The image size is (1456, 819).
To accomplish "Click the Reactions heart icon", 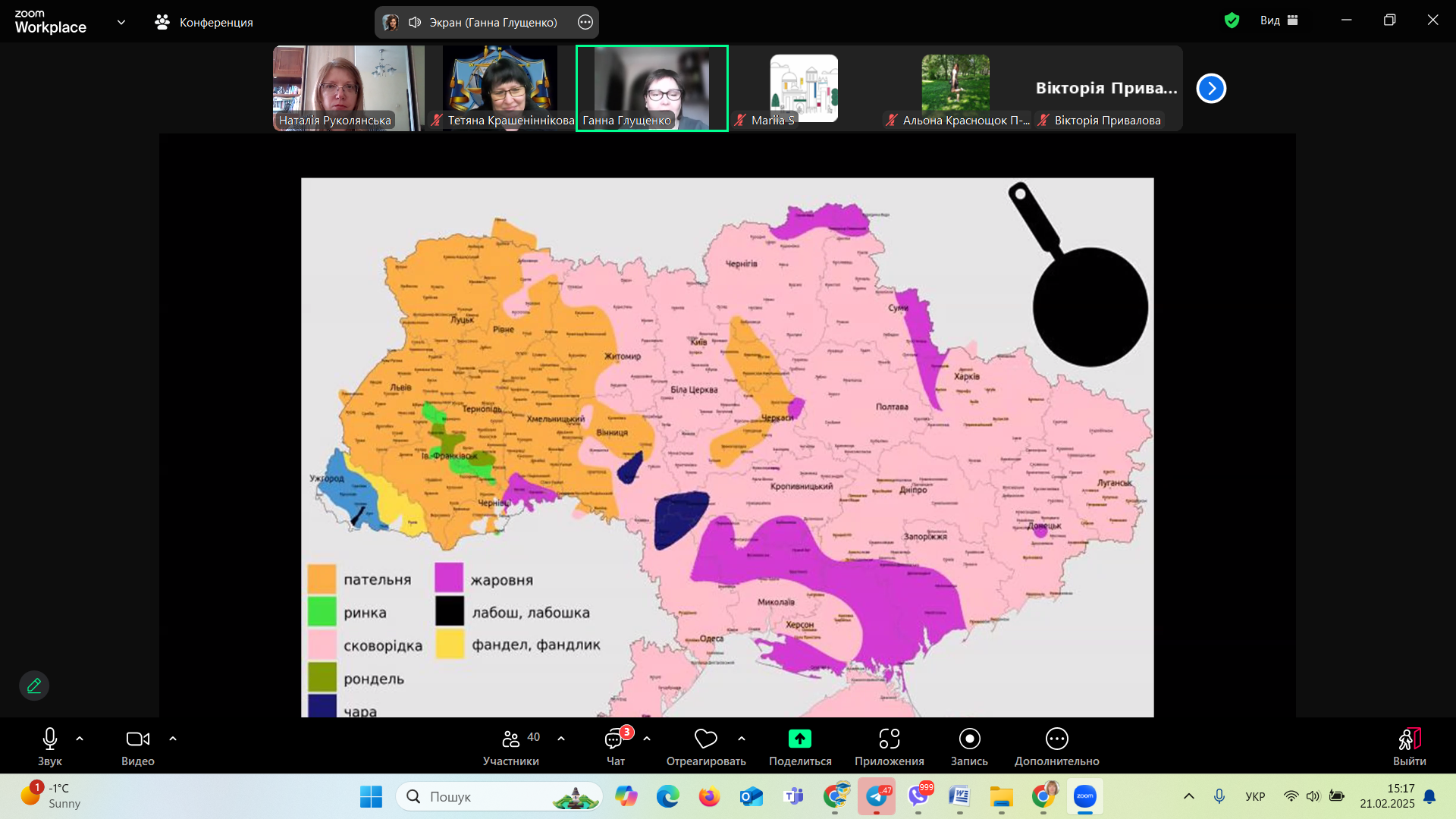I will (705, 739).
